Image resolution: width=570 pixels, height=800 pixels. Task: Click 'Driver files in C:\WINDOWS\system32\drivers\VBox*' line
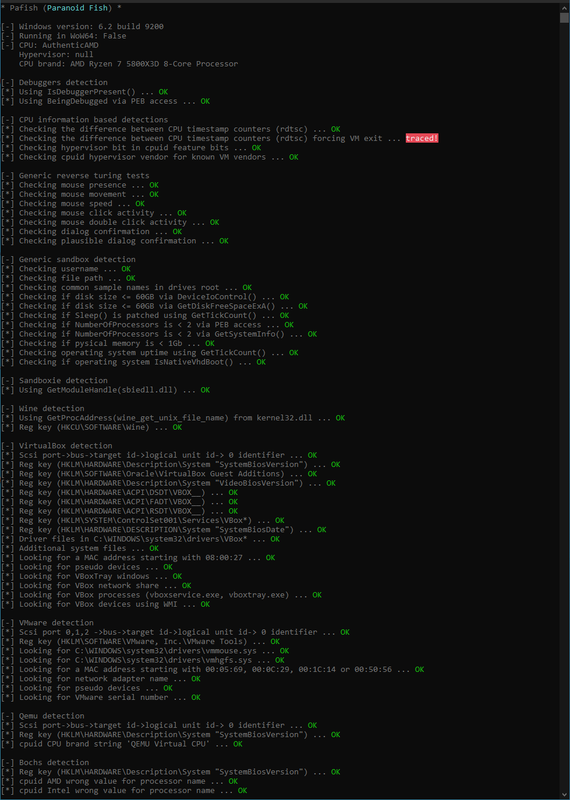(x=140, y=539)
